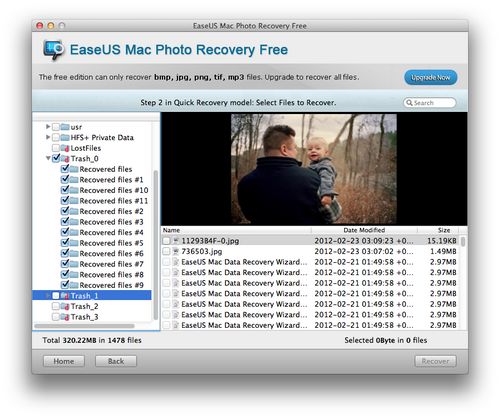Click the Selected 0Byte in 0 files text

coord(386,340)
